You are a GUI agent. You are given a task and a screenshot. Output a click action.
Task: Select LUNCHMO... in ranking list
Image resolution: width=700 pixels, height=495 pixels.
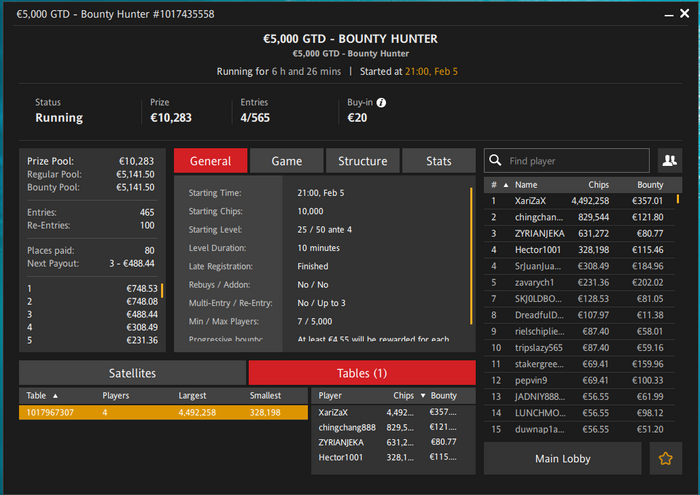(x=579, y=413)
